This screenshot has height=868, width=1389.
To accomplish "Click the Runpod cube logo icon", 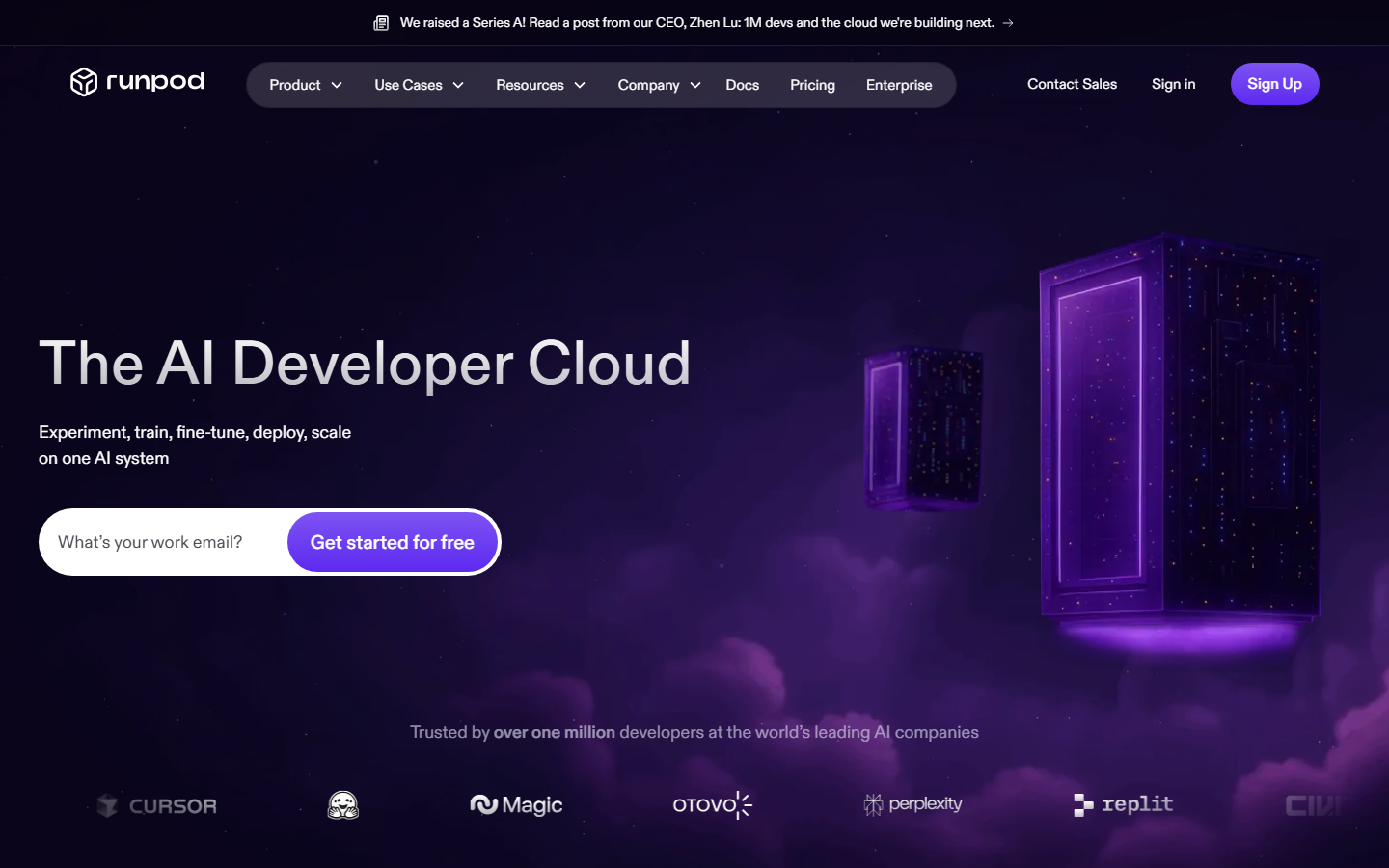I will (x=84, y=82).
